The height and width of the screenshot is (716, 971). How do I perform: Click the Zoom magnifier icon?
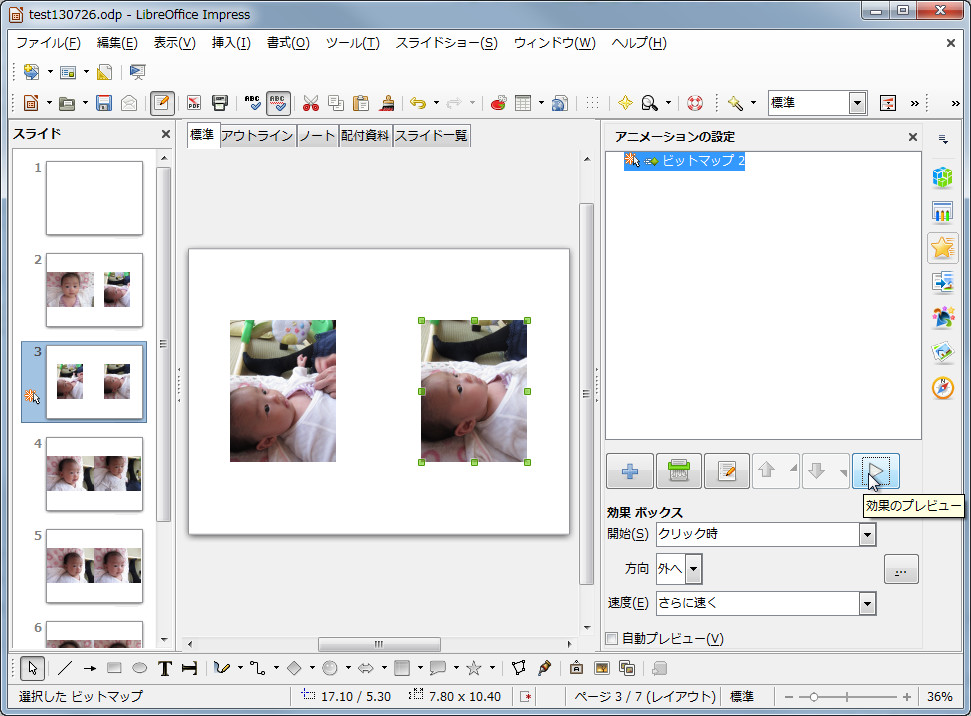point(649,103)
